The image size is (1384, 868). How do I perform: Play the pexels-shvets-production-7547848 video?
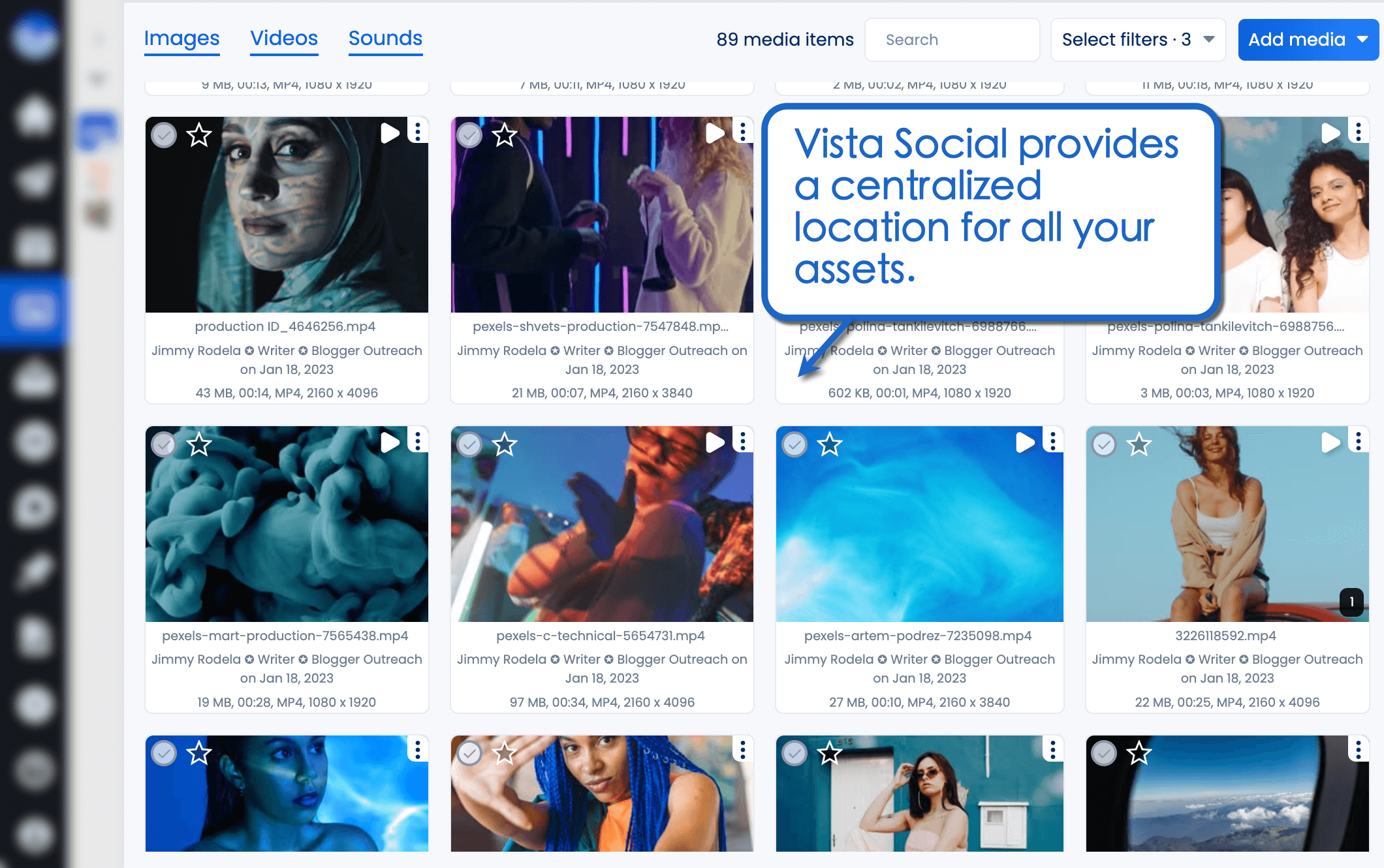pos(715,132)
